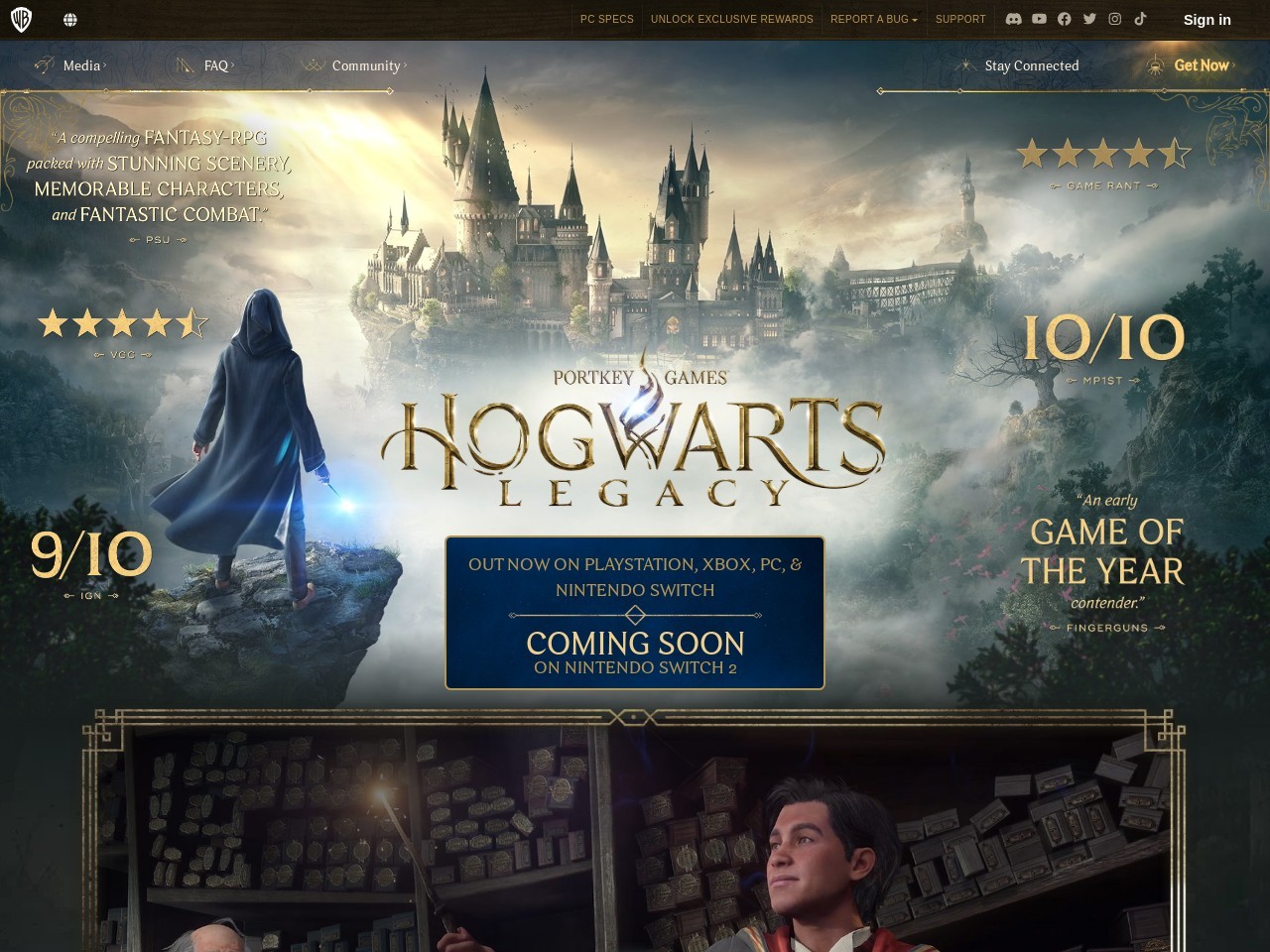This screenshot has width=1270, height=952.
Task: Open the Discord social link
Action: pos(1013,19)
